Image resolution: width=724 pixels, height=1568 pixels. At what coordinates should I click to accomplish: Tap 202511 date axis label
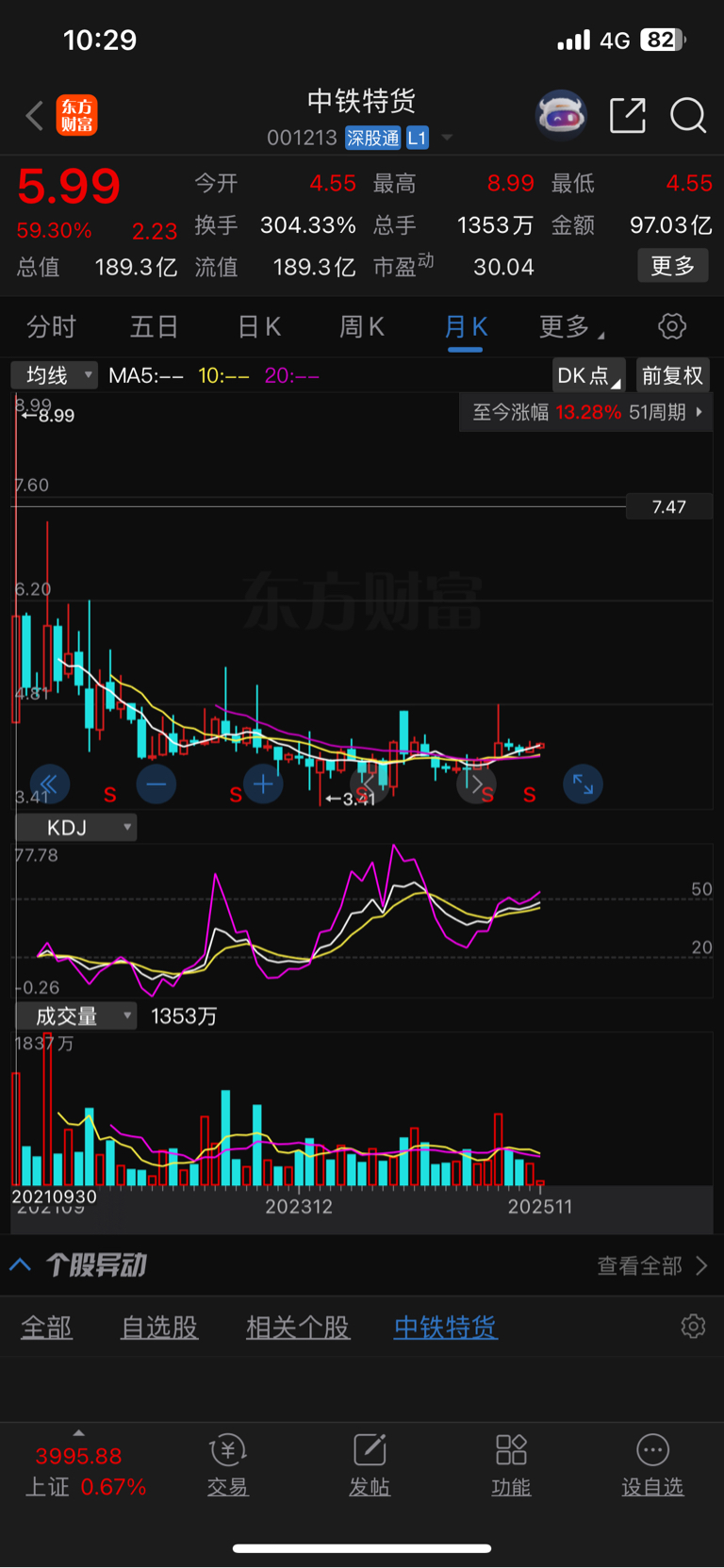[x=540, y=1206]
